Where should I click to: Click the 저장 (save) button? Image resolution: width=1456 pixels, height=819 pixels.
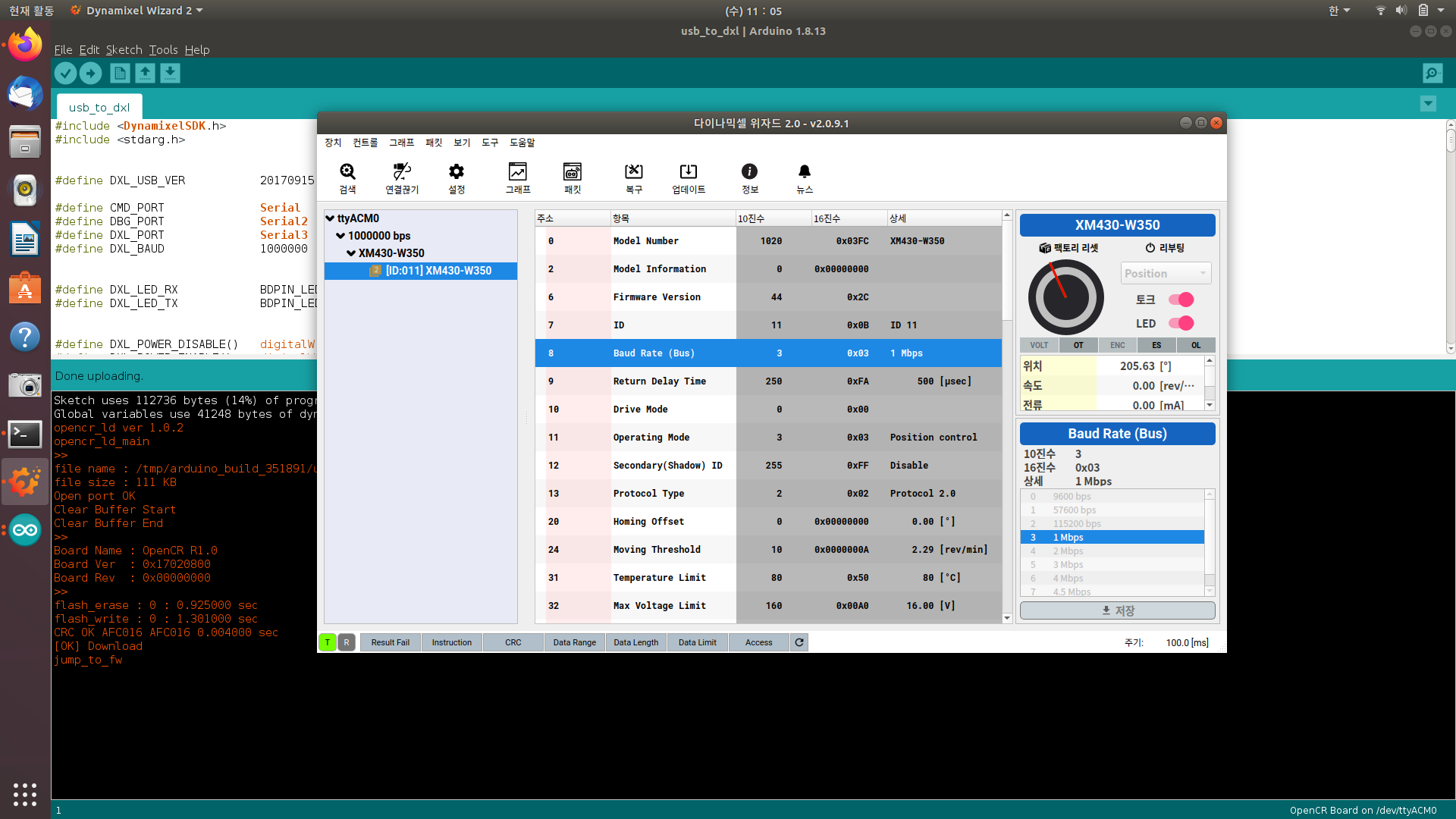(x=1117, y=610)
